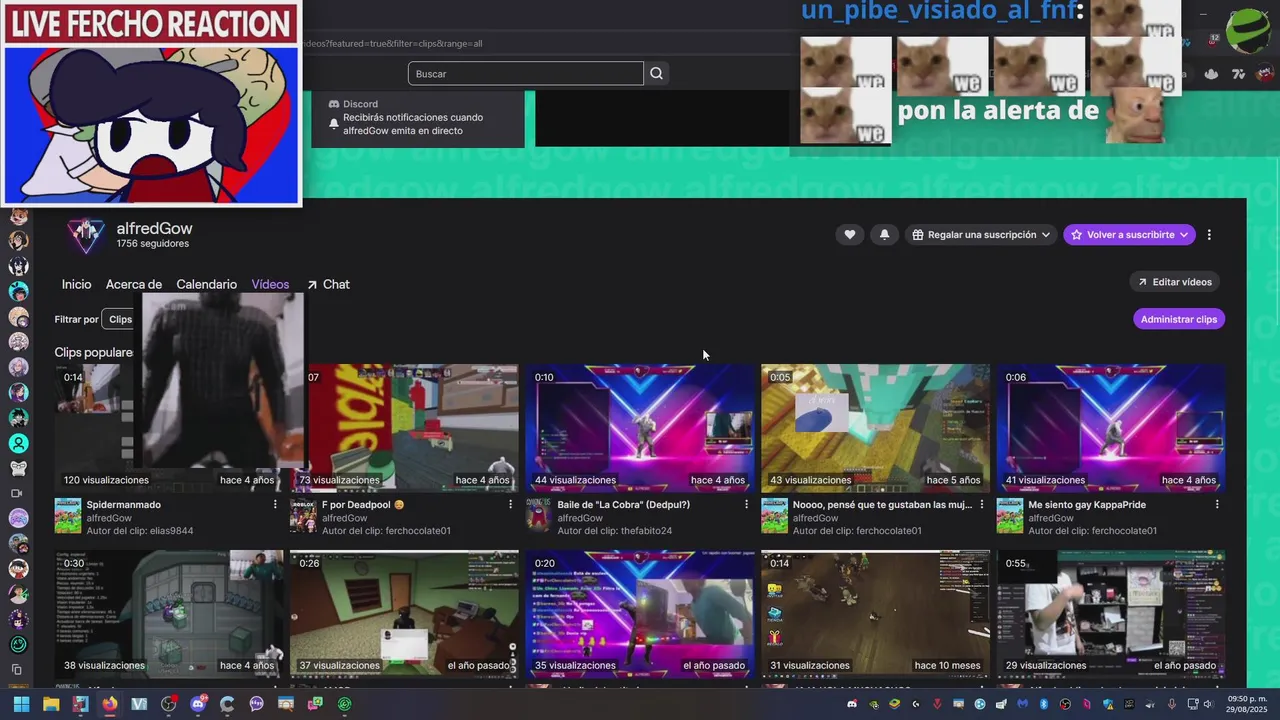The height and width of the screenshot is (720, 1280).
Task: Open options for Spidermanmado clip
Action: (x=275, y=505)
